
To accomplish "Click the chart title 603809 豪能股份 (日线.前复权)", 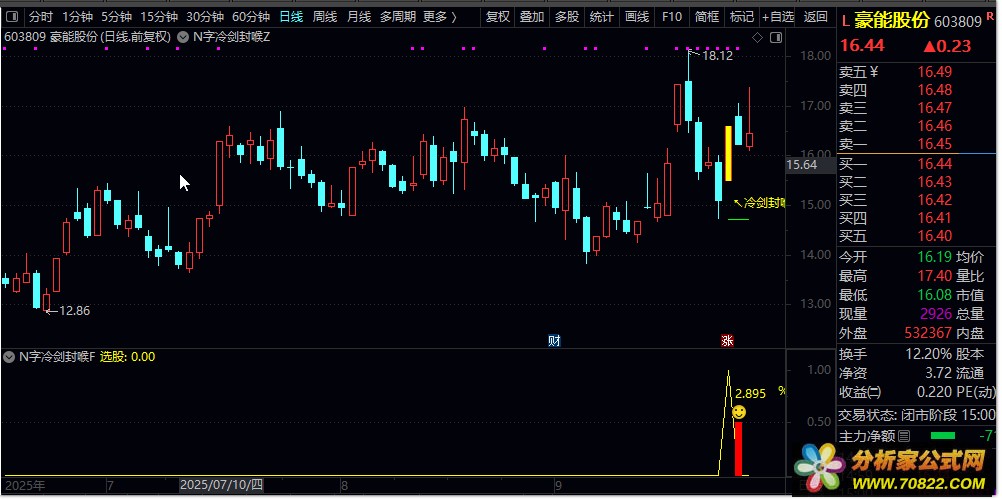I will (88, 37).
